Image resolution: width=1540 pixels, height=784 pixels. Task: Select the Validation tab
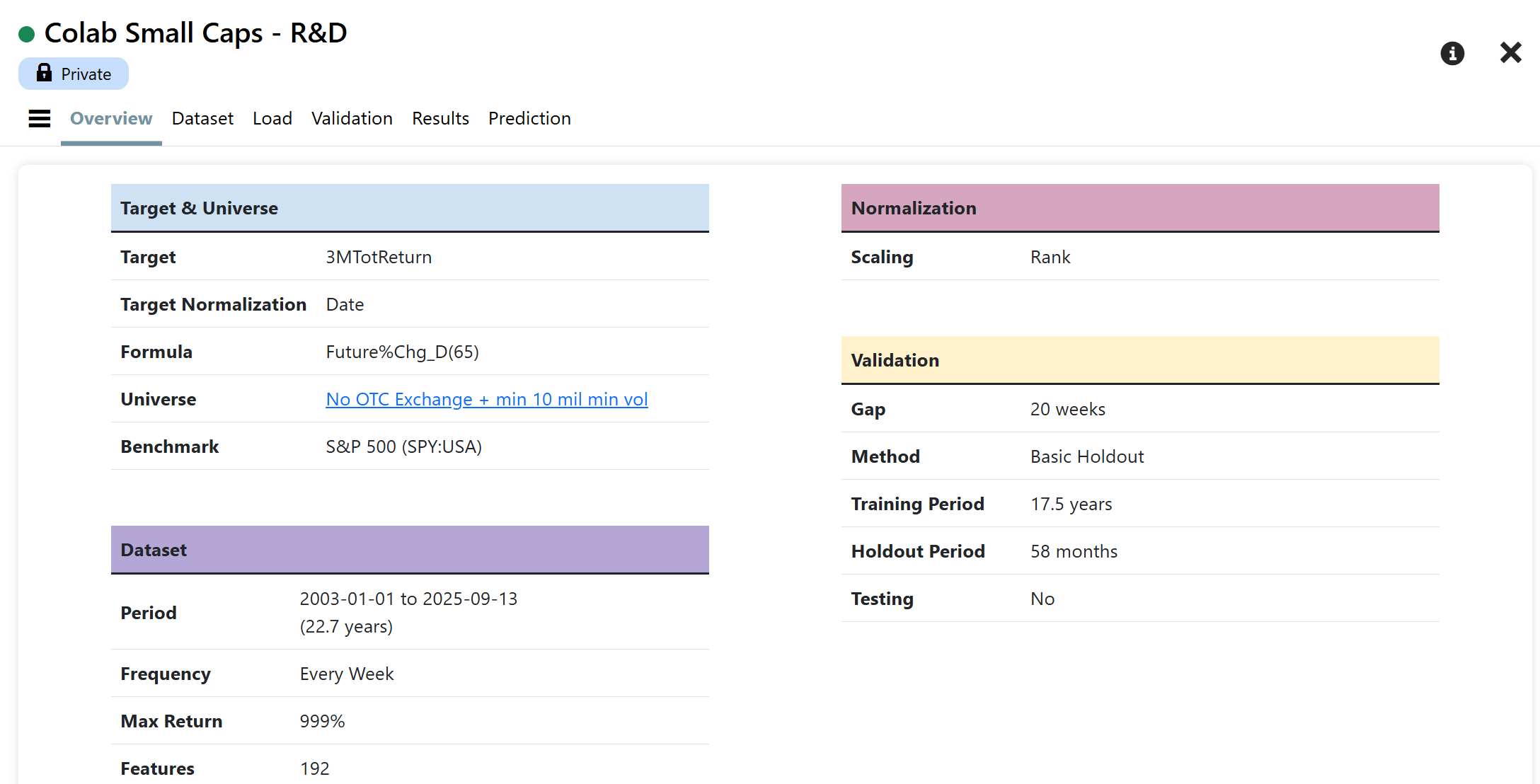coord(352,118)
